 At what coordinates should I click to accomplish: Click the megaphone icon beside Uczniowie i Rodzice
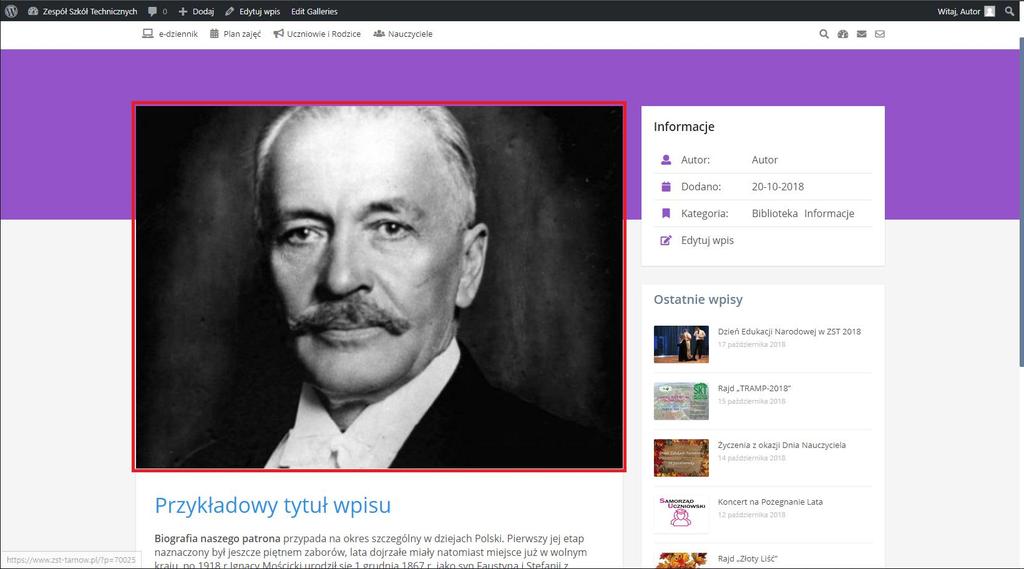278,33
